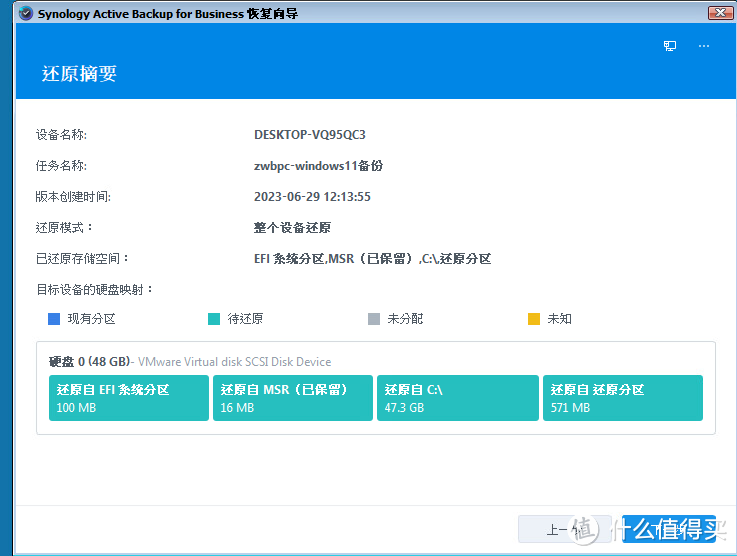Click the 已还原存储空间 label

click(x=82, y=258)
